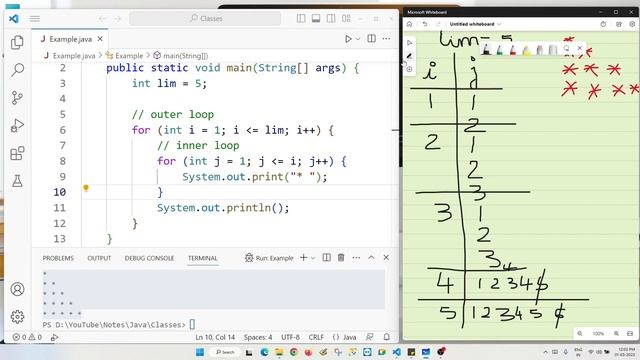Click CRLF end-of-line setting

(x=316, y=337)
